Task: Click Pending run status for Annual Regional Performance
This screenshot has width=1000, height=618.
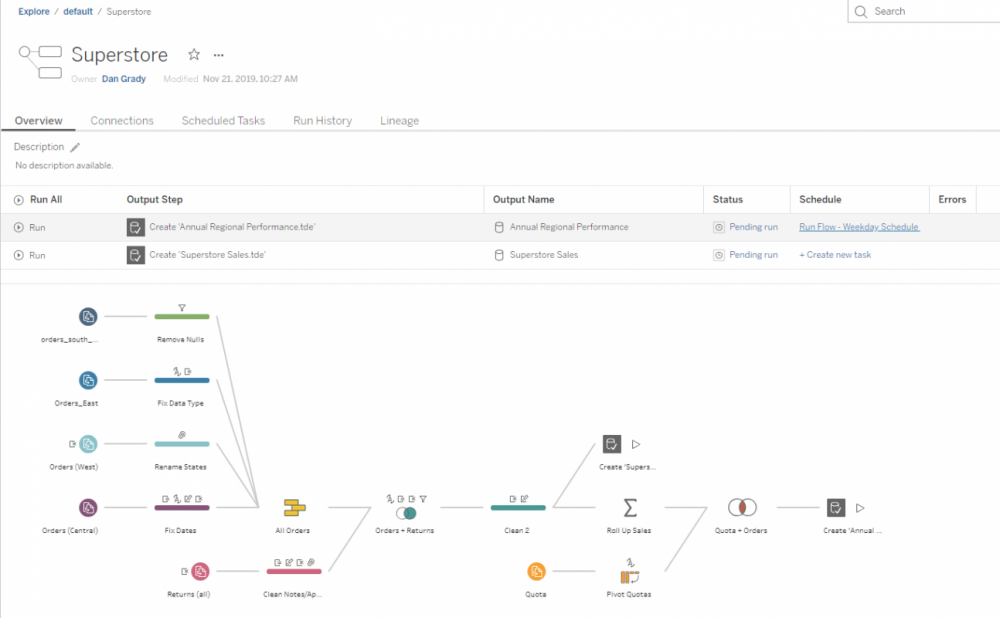Action: click(753, 227)
